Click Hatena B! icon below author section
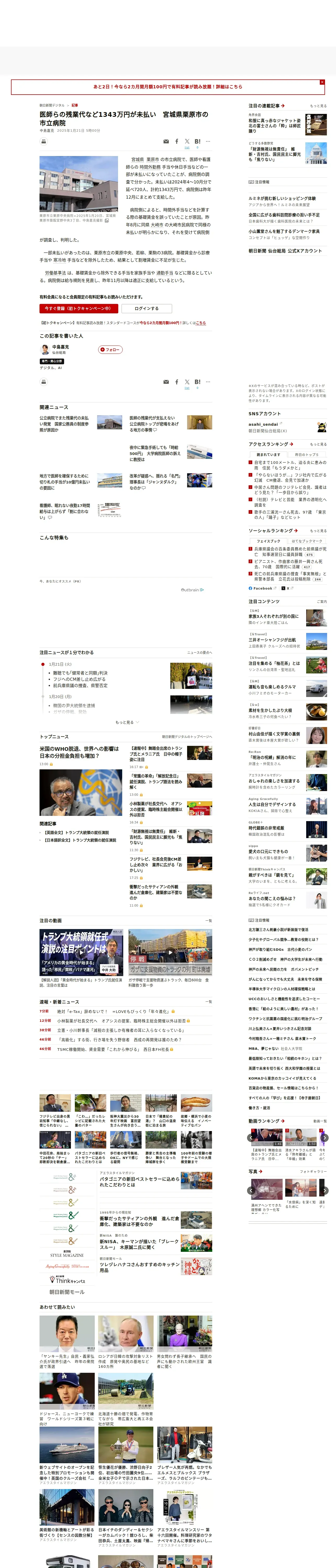336x1568 pixels. (x=198, y=382)
